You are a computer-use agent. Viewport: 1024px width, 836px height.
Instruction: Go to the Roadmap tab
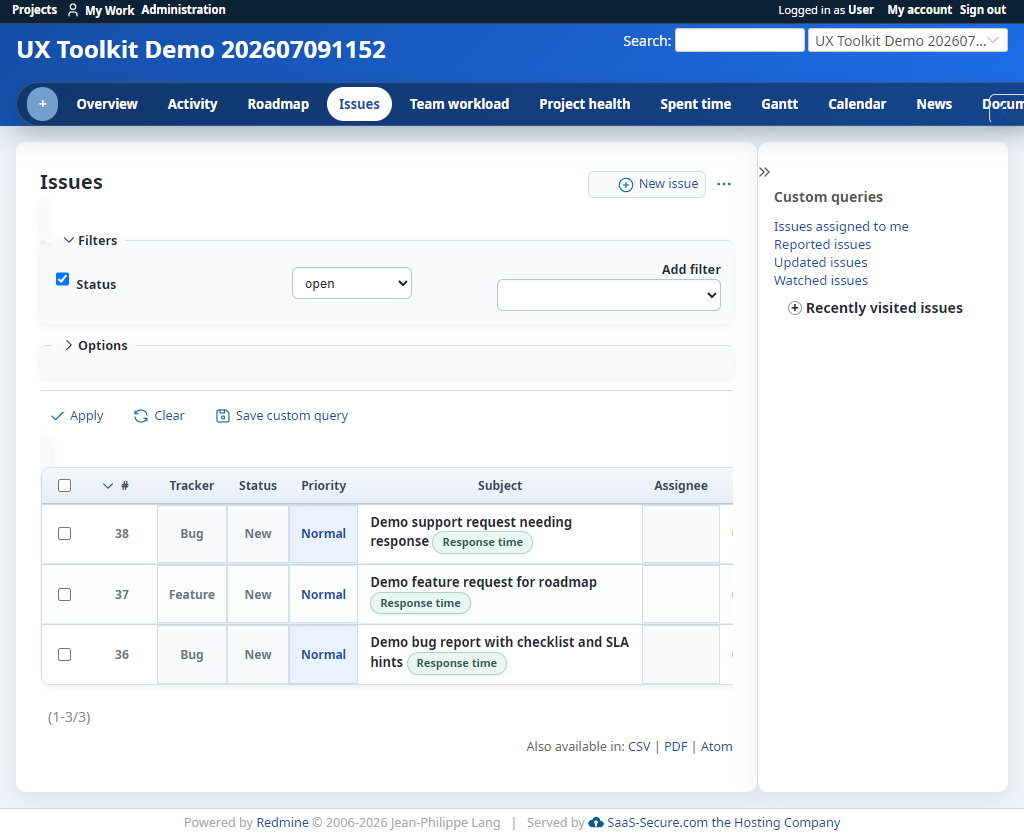(278, 104)
